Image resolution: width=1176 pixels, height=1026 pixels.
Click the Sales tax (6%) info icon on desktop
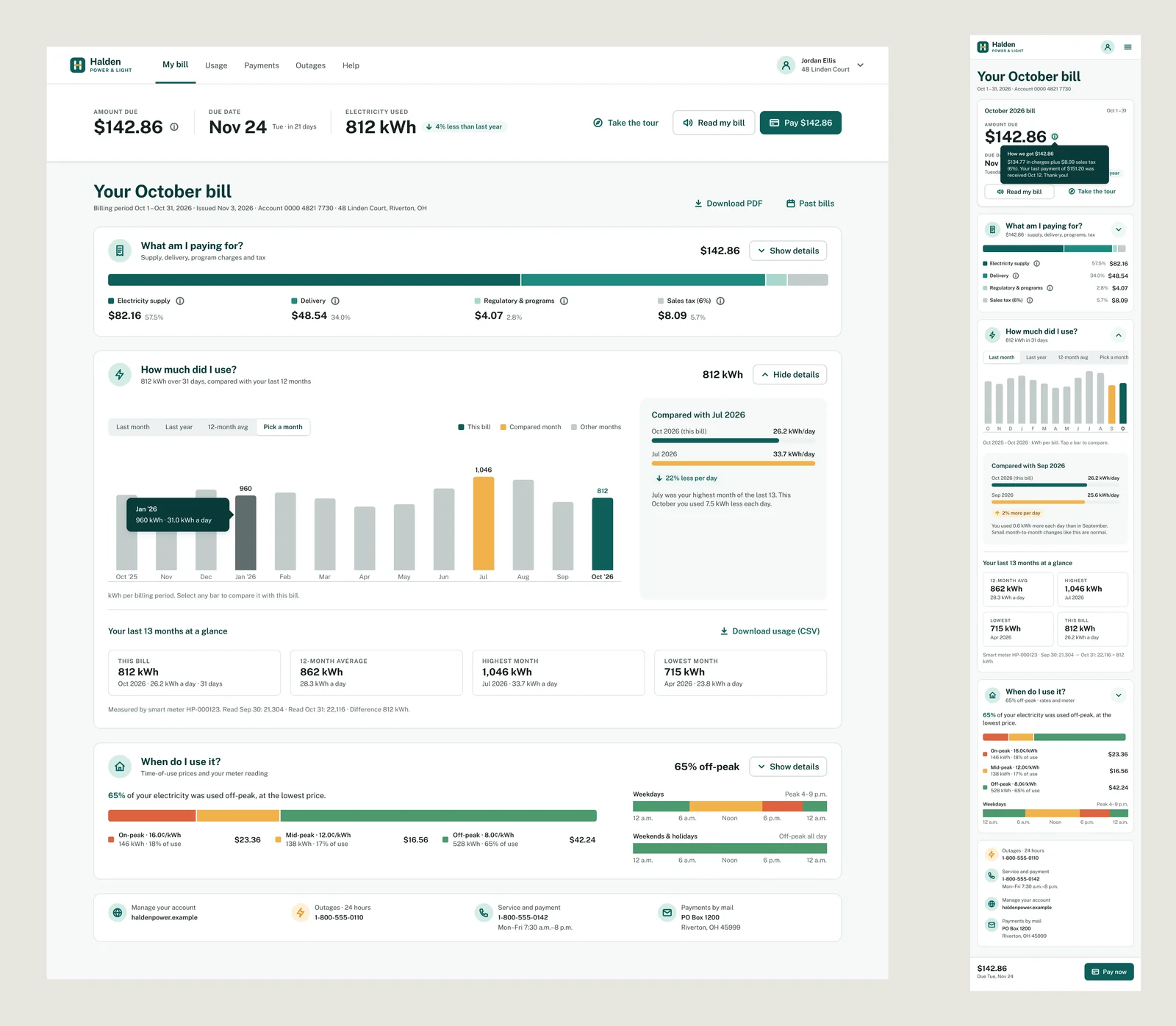point(720,301)
